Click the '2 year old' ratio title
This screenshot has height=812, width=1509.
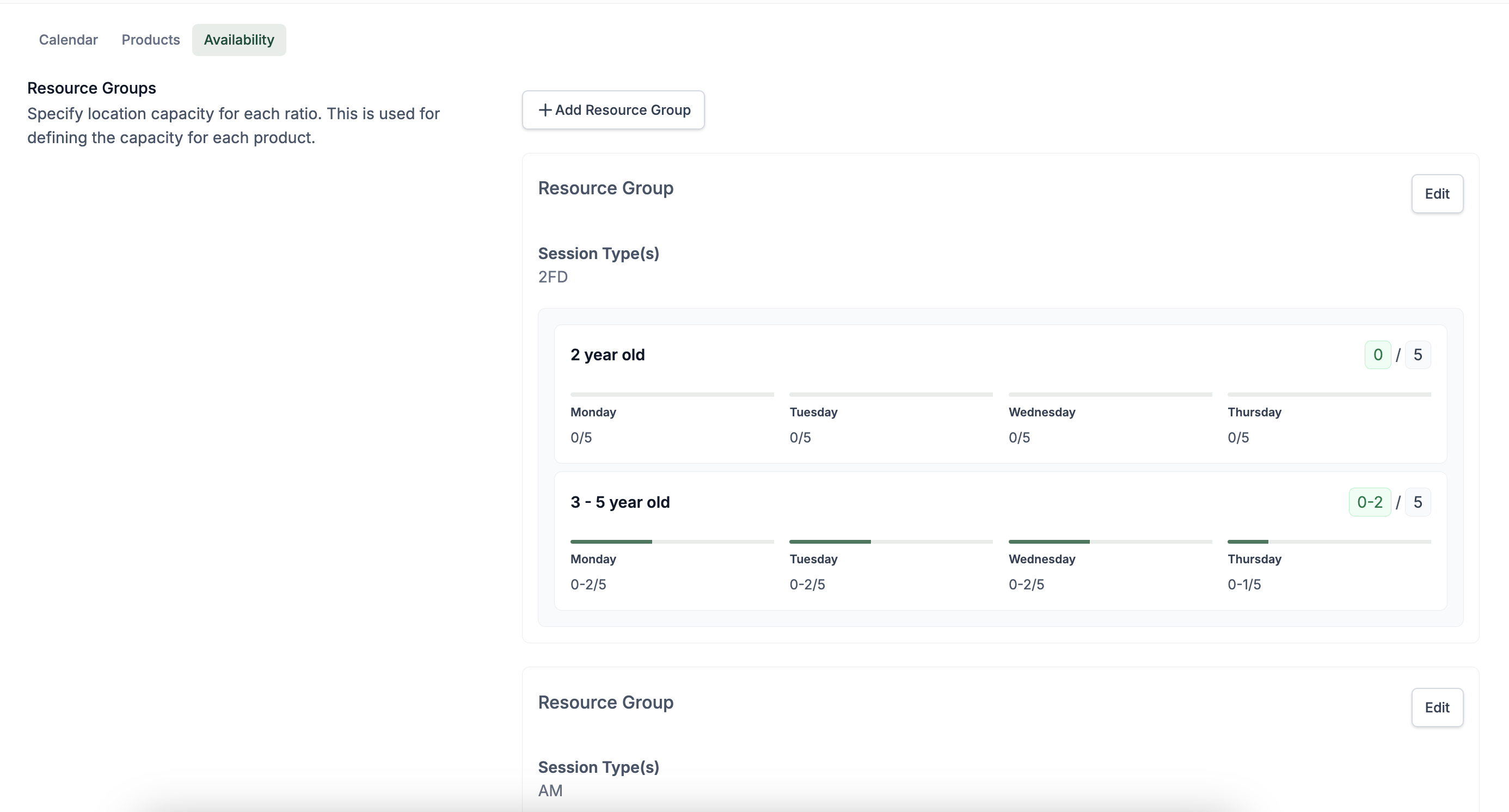coord(608,355)
